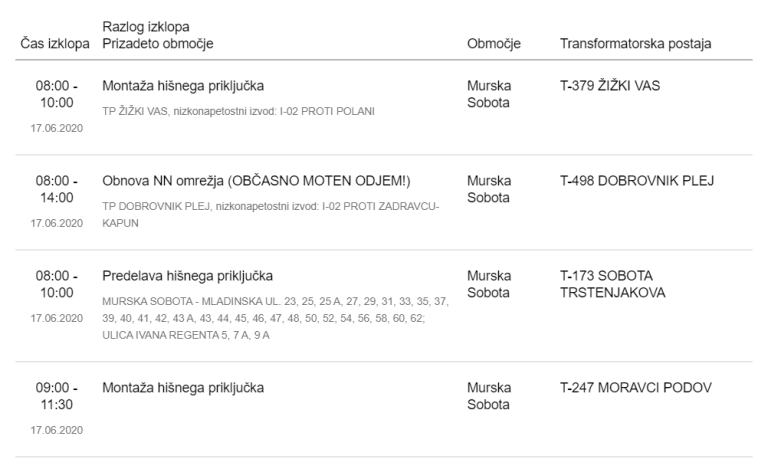
Task: Click 'Murska Sobota' area in Dobrovnik Plej row
Action: click(x=489, y=189)
